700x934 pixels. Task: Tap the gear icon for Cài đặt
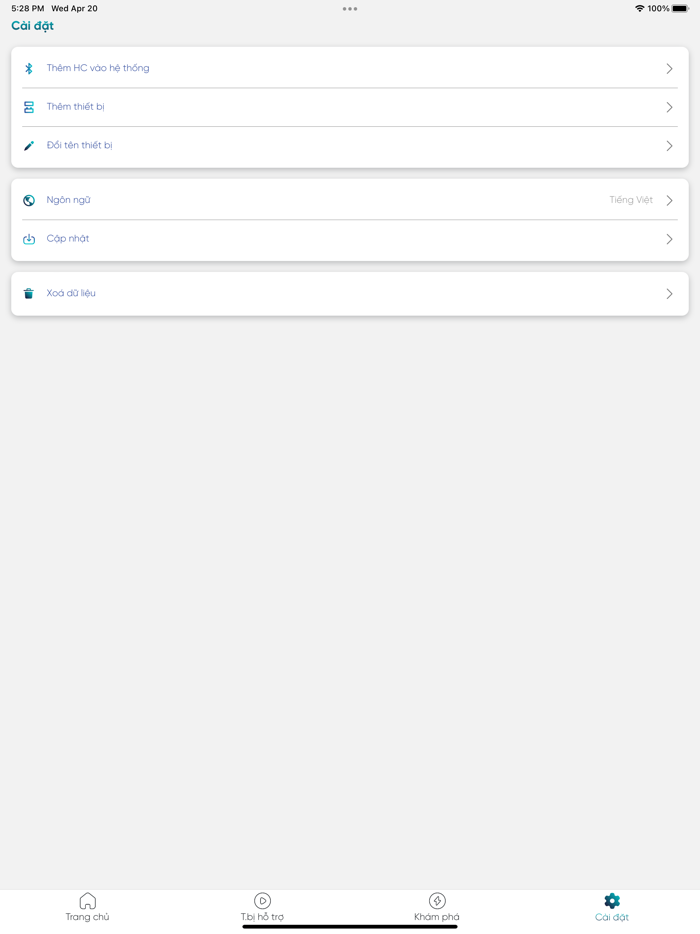coord(612,901)
